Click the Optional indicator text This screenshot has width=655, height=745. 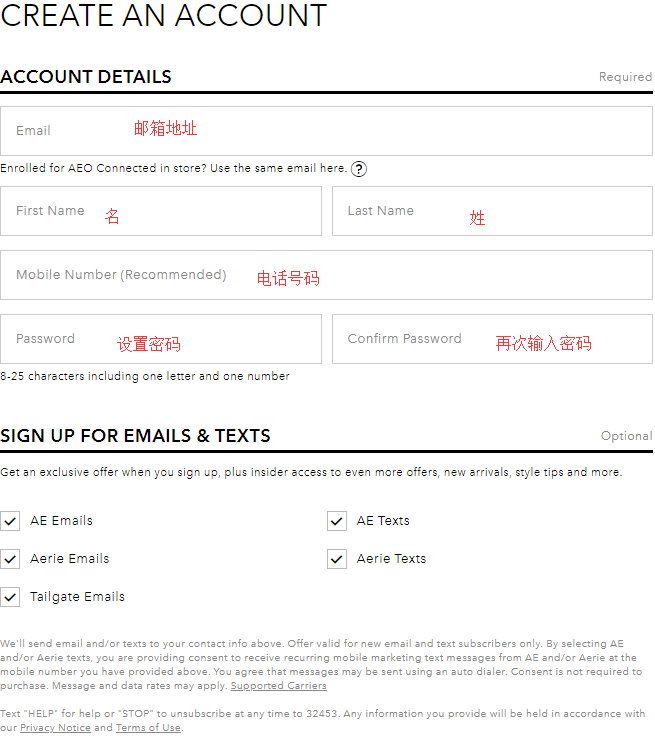click(626, 436)
